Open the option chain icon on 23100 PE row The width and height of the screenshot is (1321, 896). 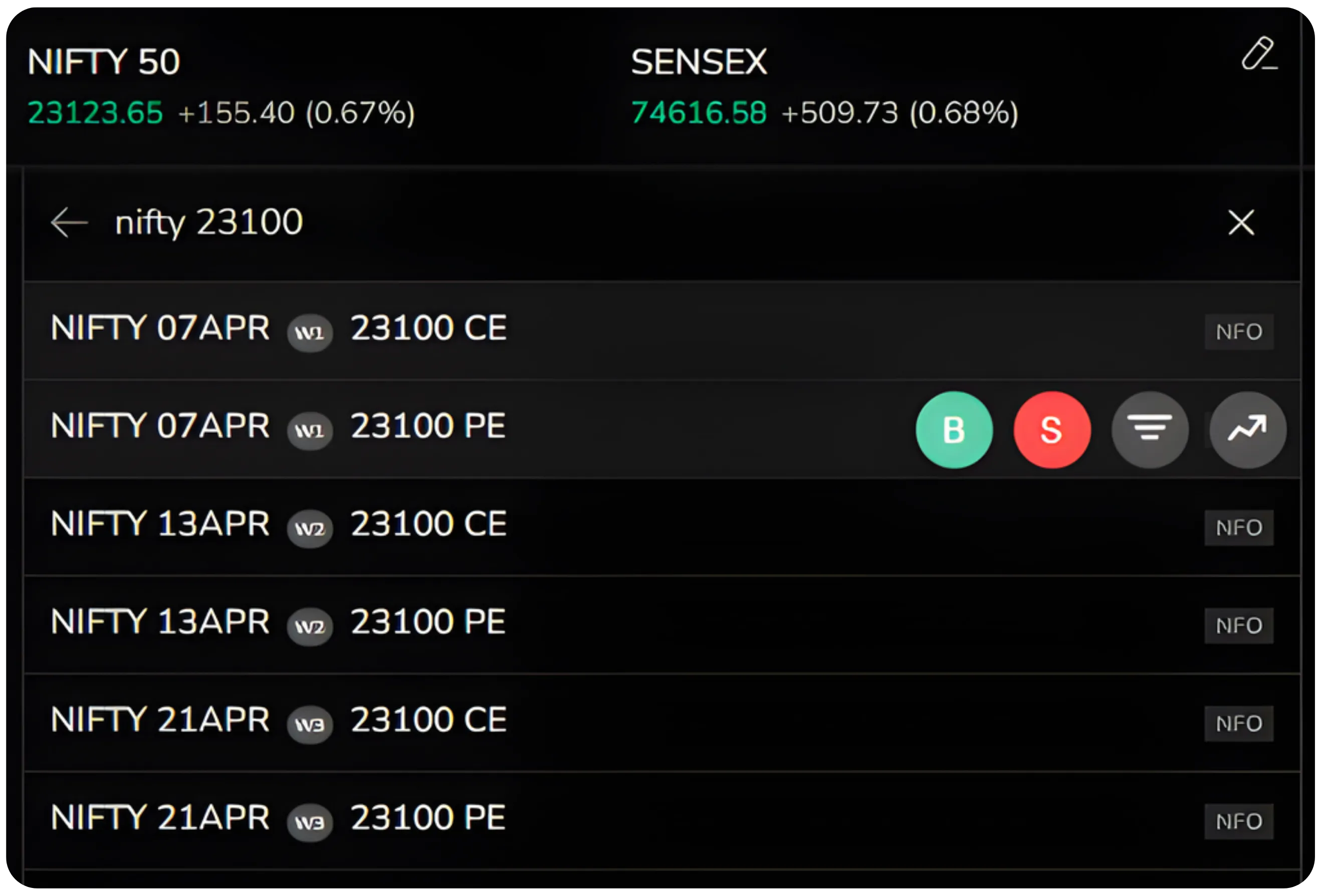click(1149, 429)
